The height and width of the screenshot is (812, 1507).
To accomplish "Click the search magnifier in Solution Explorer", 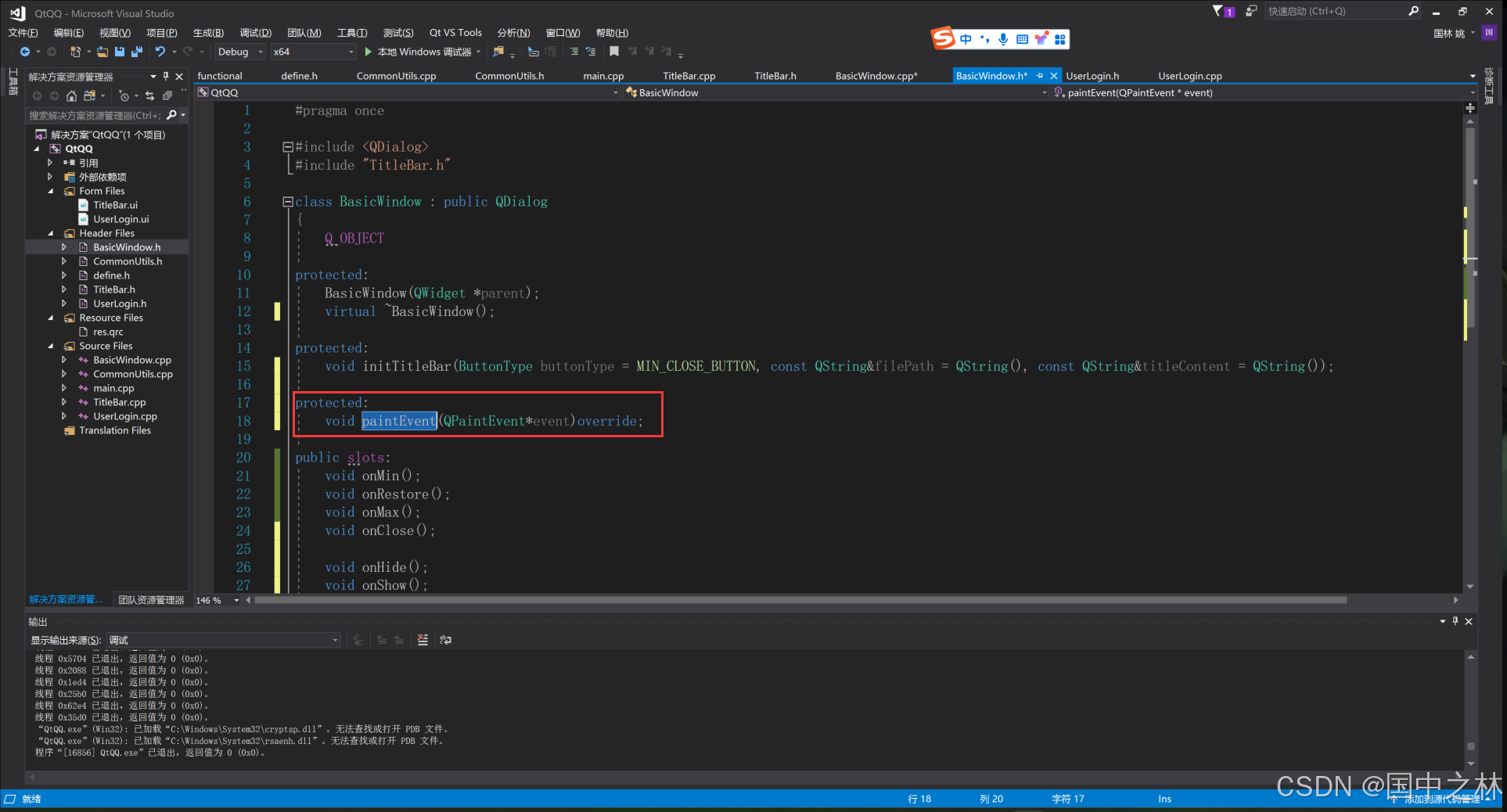I will 172,115.
